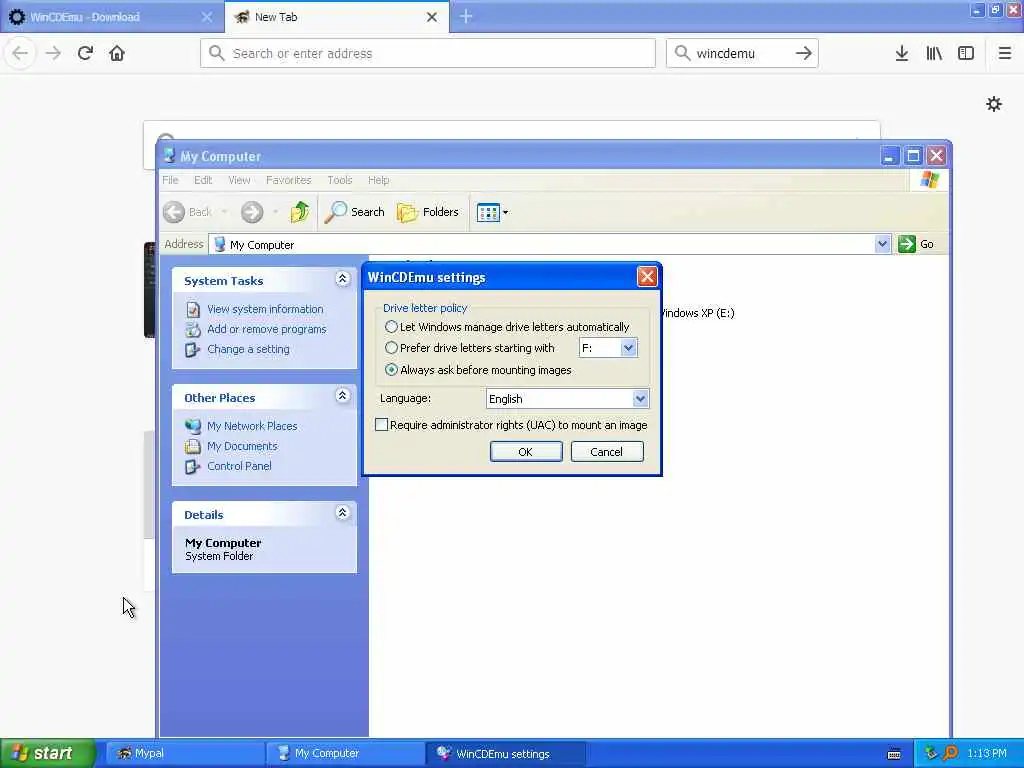This screenshot has width=1024, height=768.
Task: Click the Search magnifier in Explorer toolbar
Action: 355,212
